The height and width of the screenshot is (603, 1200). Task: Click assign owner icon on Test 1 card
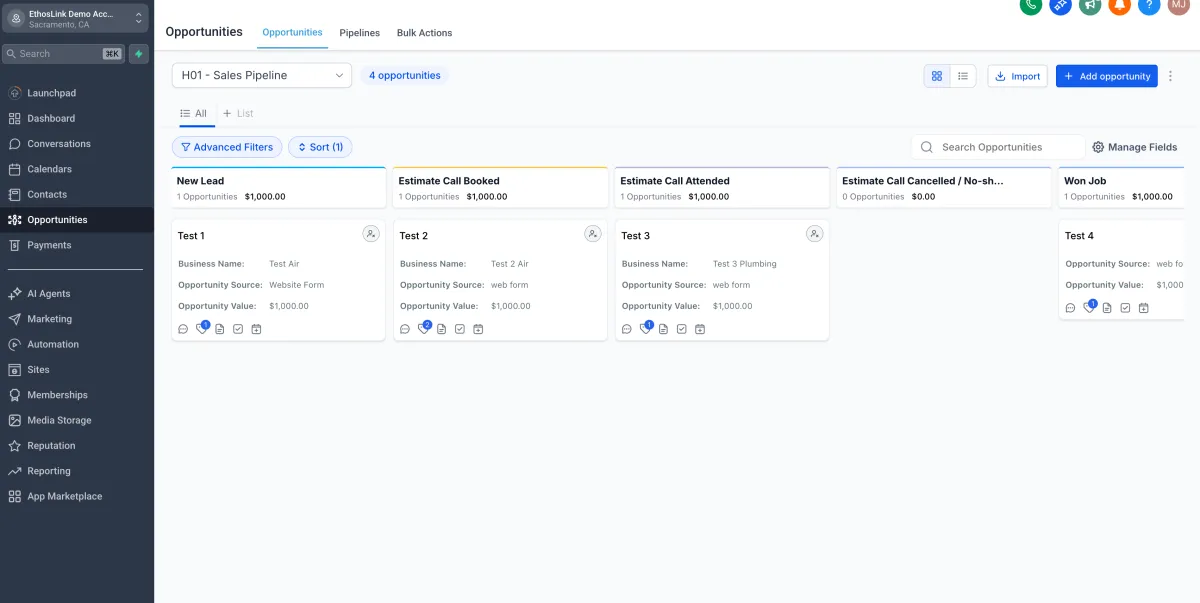point(371,234)
